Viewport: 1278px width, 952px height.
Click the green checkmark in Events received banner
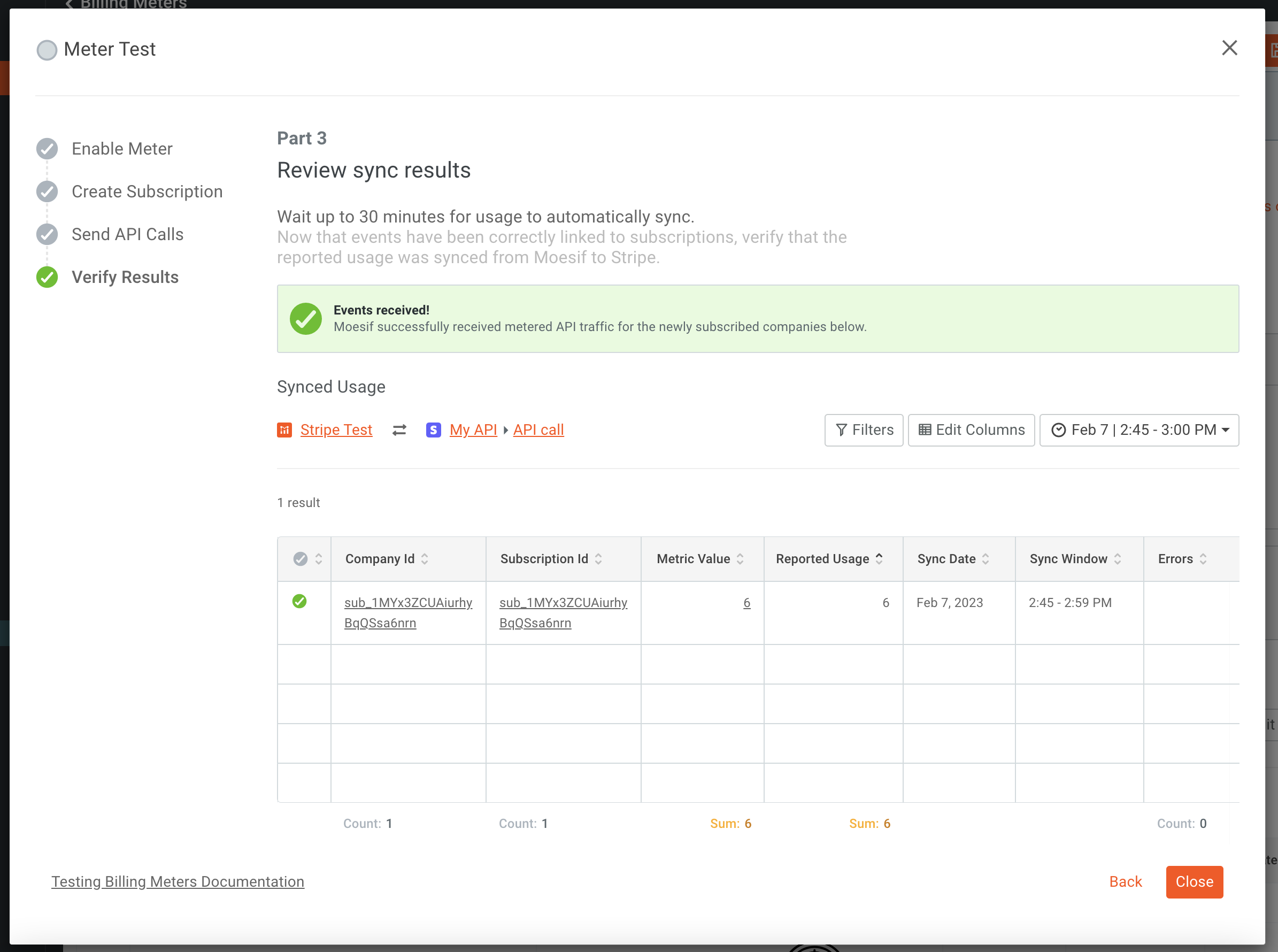point(306,319)
